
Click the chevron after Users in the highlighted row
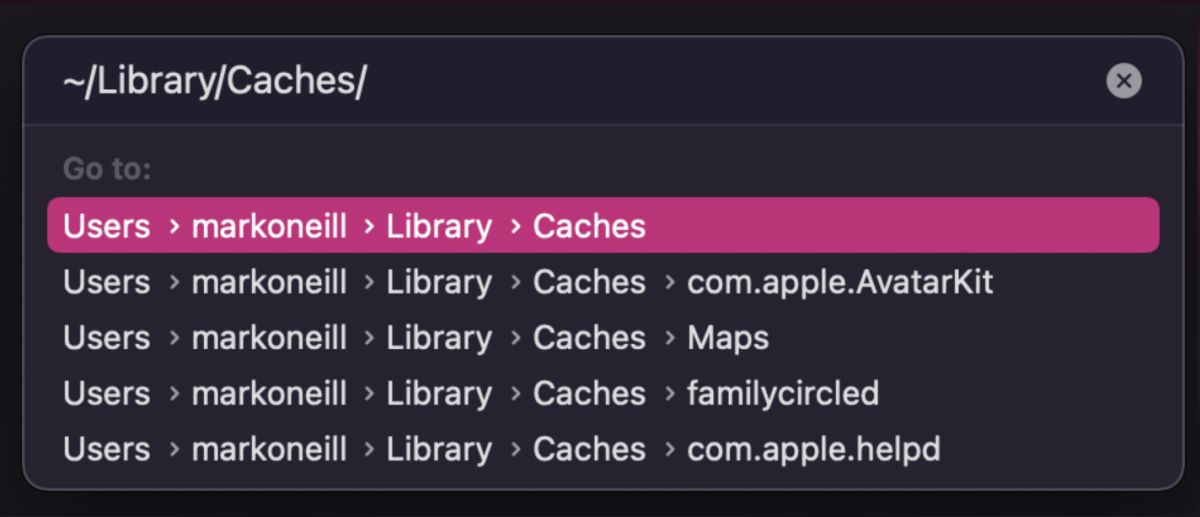pyautogui.click(x=174, y=227)
